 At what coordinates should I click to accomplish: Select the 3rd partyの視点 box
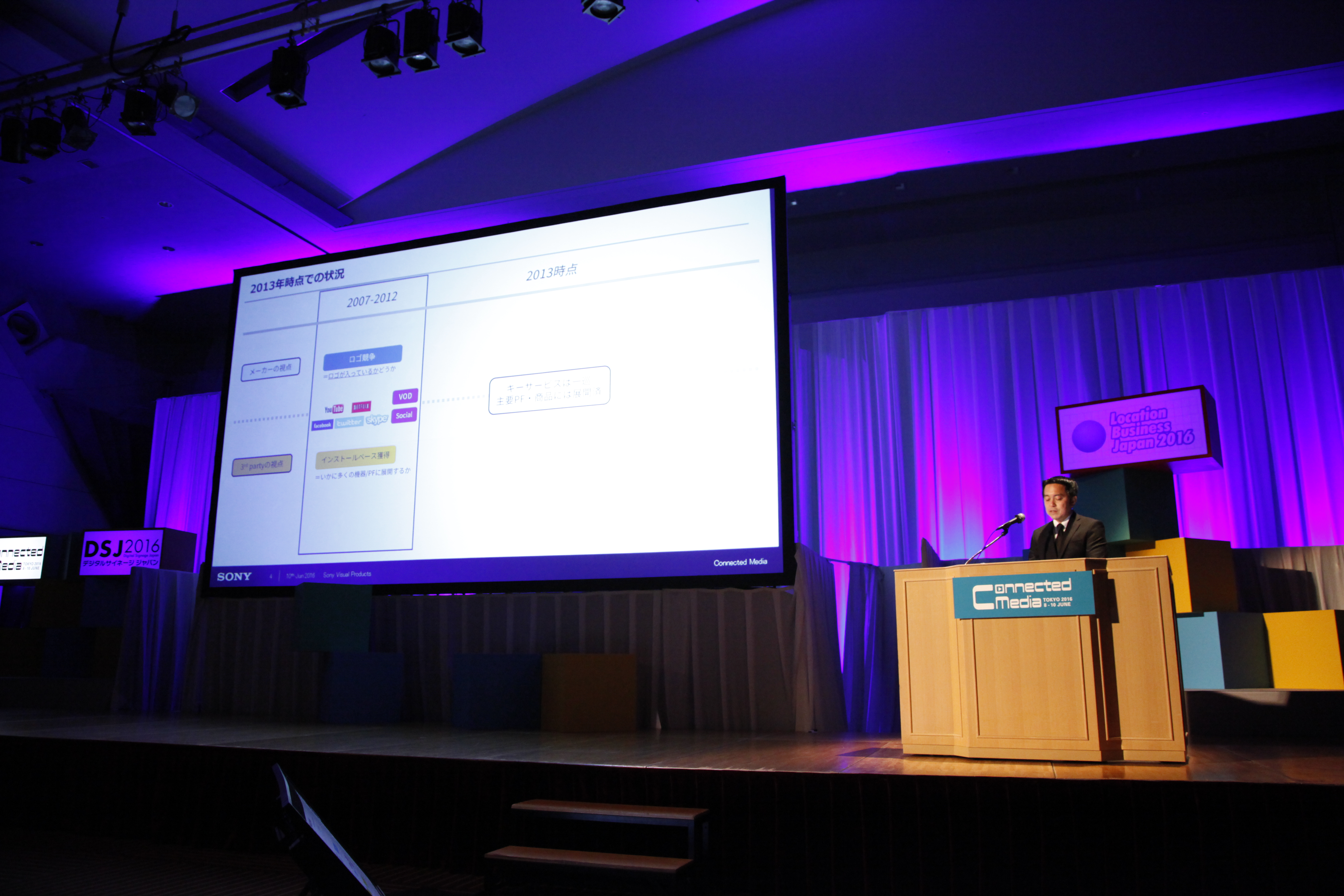coord(262,465)
